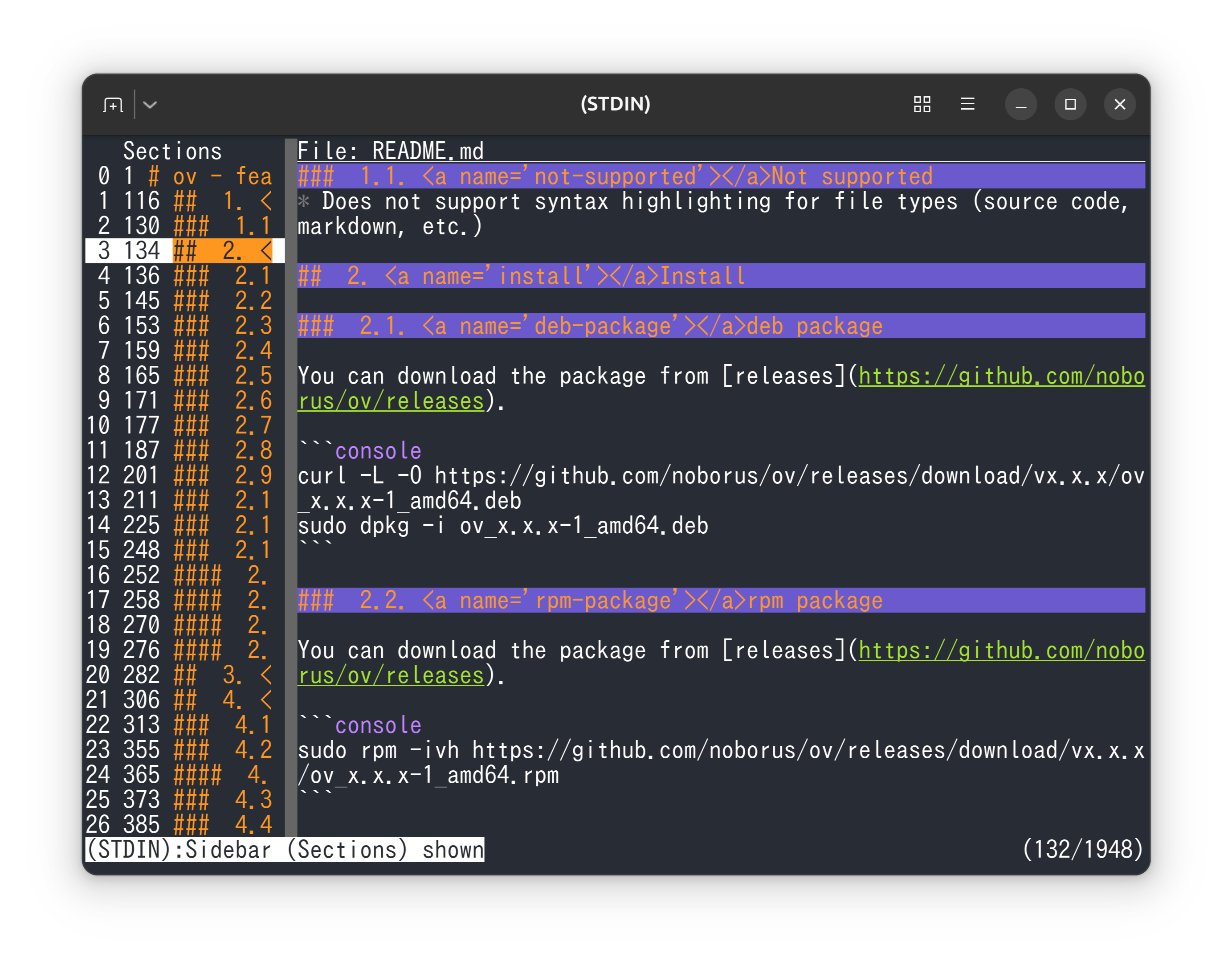1232x965 pixels.
Task: Select sidebar section 14 at line 225
Action: tap(185, 525)
